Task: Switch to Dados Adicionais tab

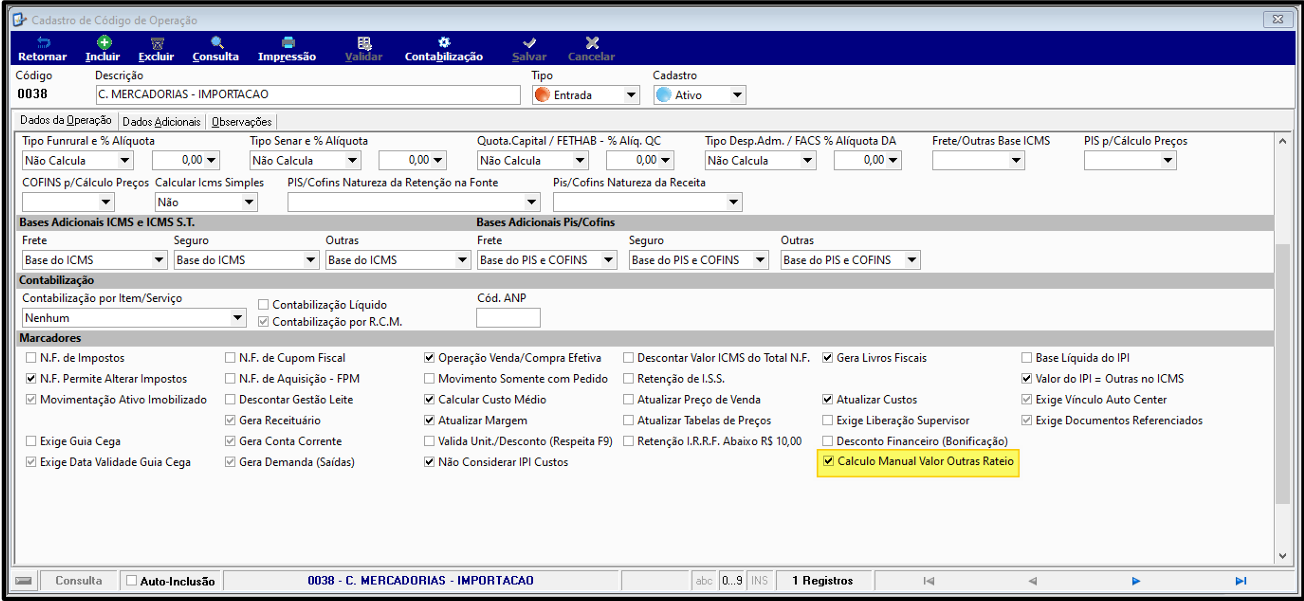Action: point(161,121)
